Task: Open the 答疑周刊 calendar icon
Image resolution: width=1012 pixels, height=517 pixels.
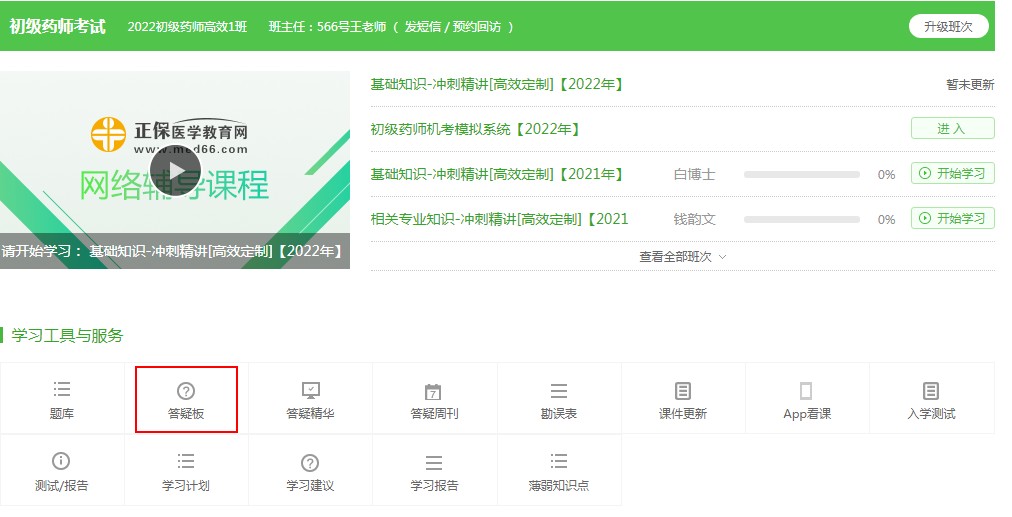Action: [433, 391]
